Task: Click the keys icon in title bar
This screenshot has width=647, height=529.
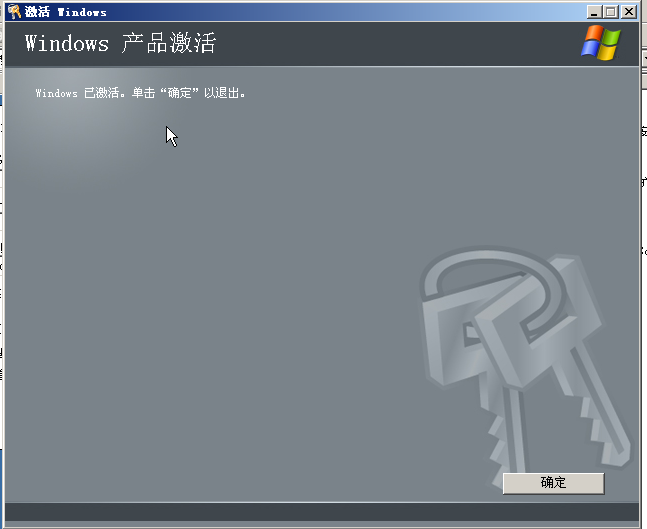Action: (x=14, y=12)
